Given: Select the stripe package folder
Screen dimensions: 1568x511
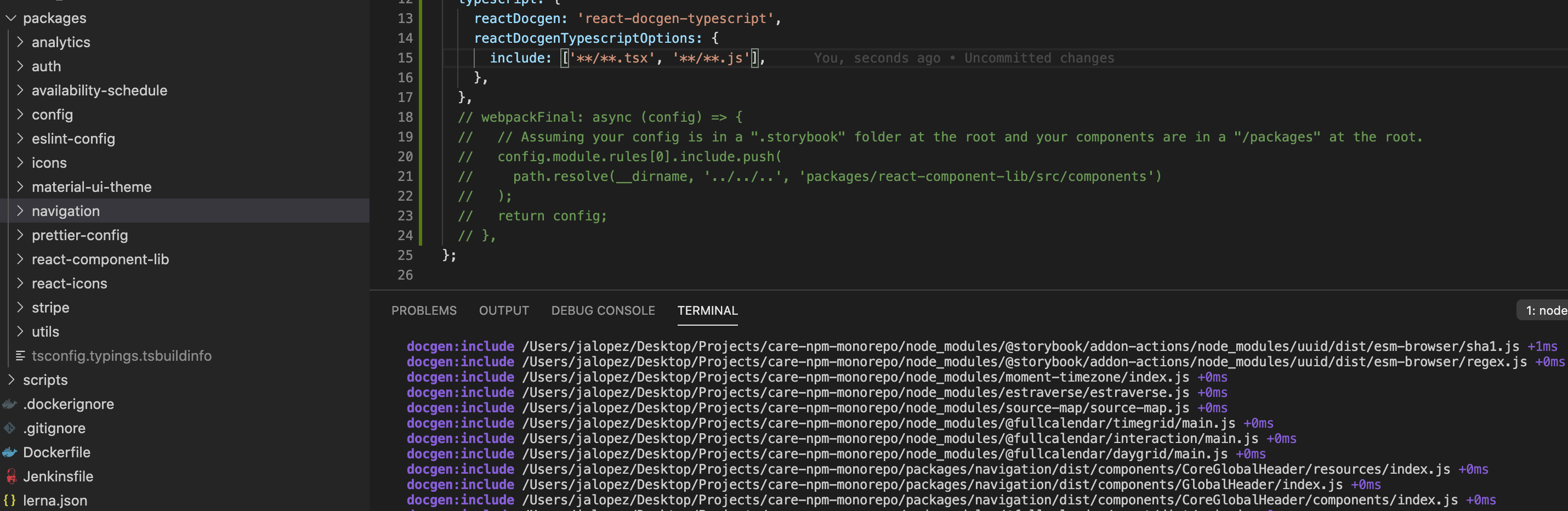Looking at the screenshot, I should pyautogui.click(x=50, y=307).
